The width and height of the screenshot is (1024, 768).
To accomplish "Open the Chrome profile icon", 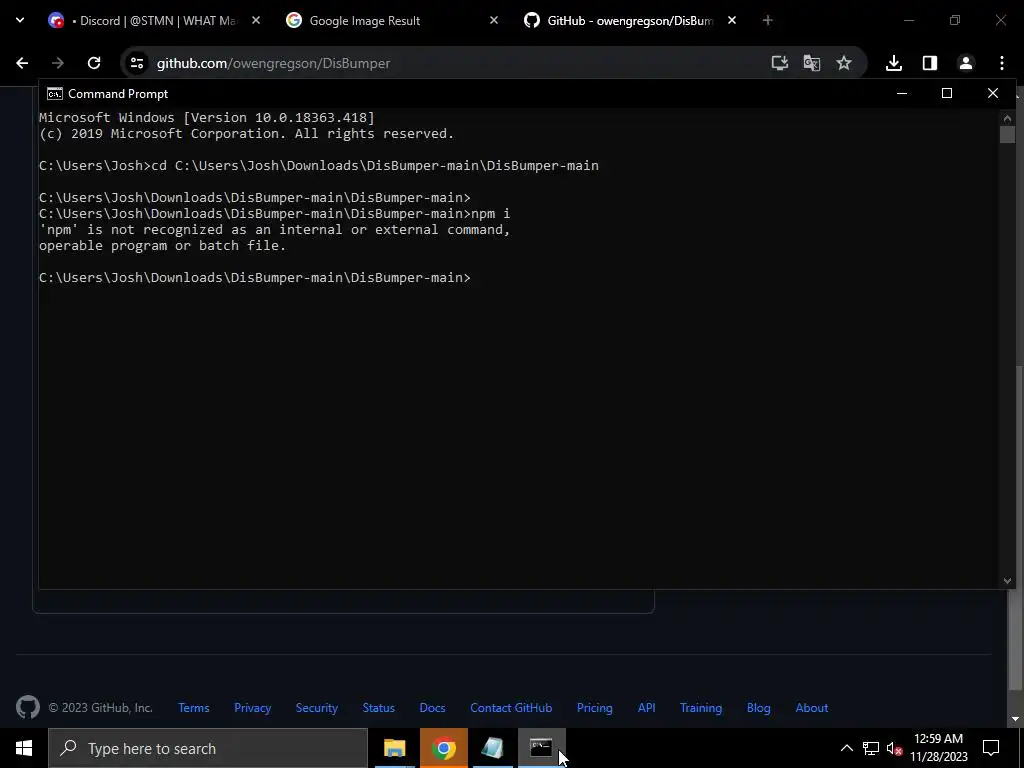I will click(966, 63).
